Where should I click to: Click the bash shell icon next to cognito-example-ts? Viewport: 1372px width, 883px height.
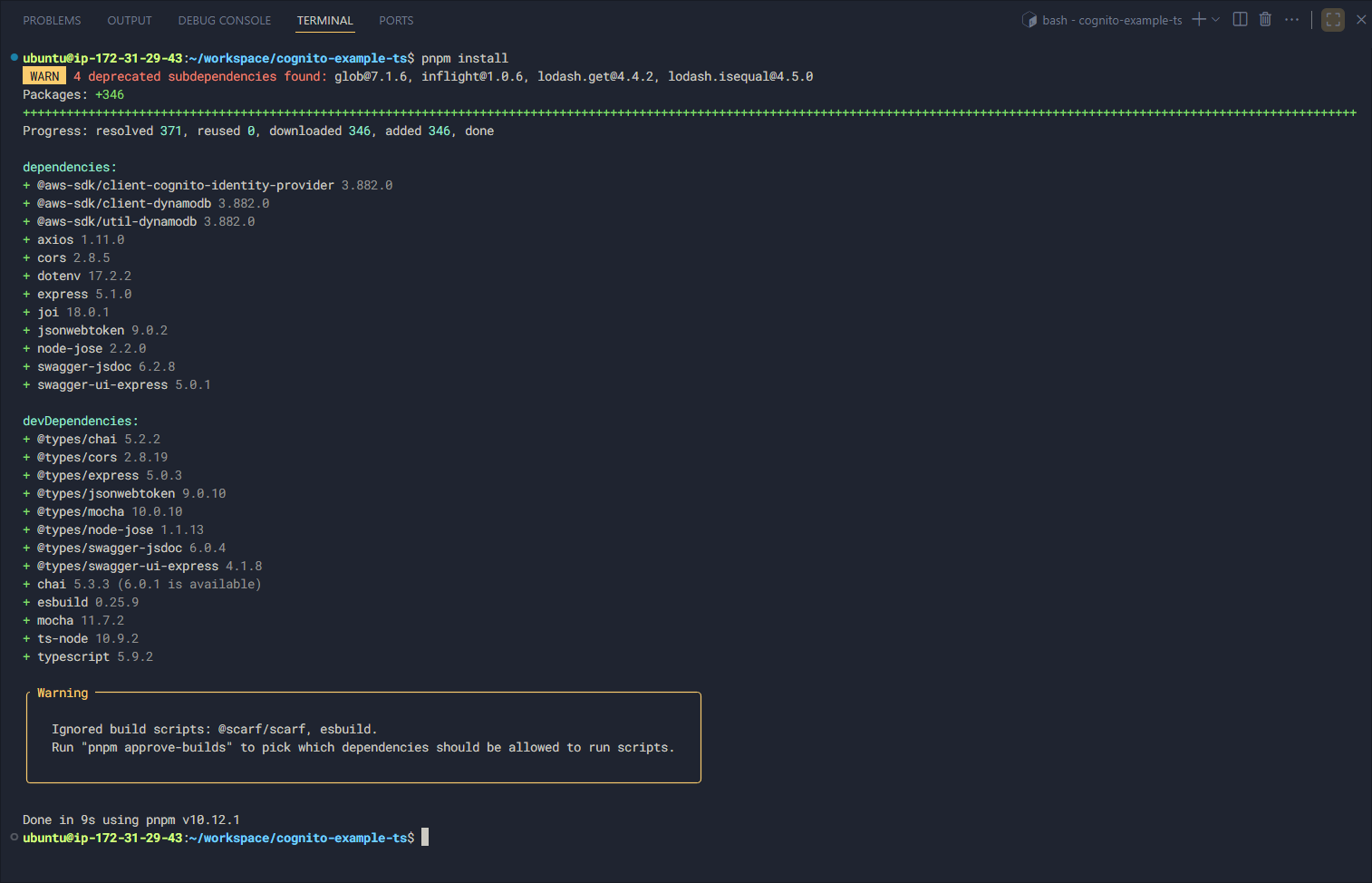pos(1029,19)
